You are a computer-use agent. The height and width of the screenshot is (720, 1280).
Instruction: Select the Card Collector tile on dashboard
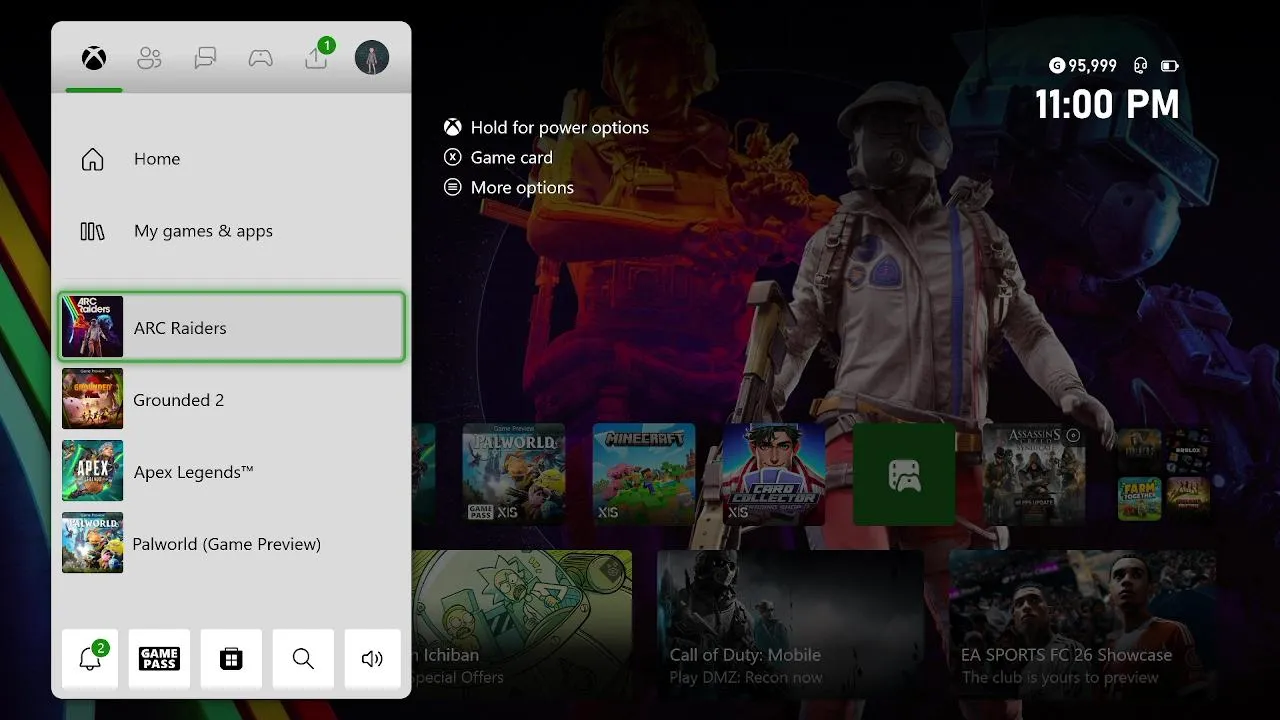pyautogui.click(x=774, y=474)
